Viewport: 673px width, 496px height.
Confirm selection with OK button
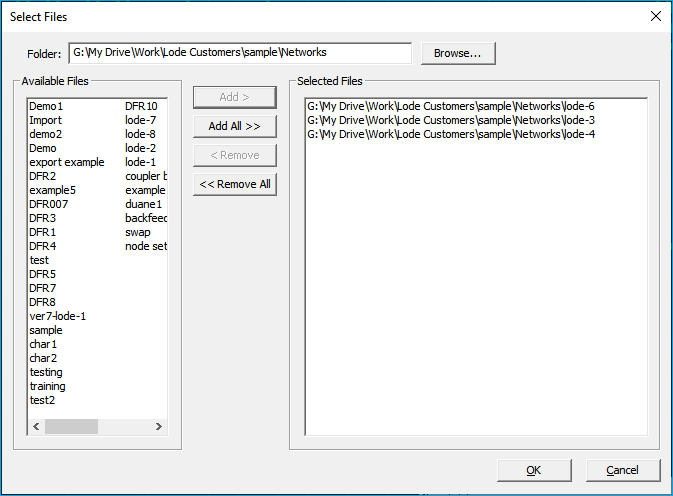pyautogui.click(x=534, y=470)
